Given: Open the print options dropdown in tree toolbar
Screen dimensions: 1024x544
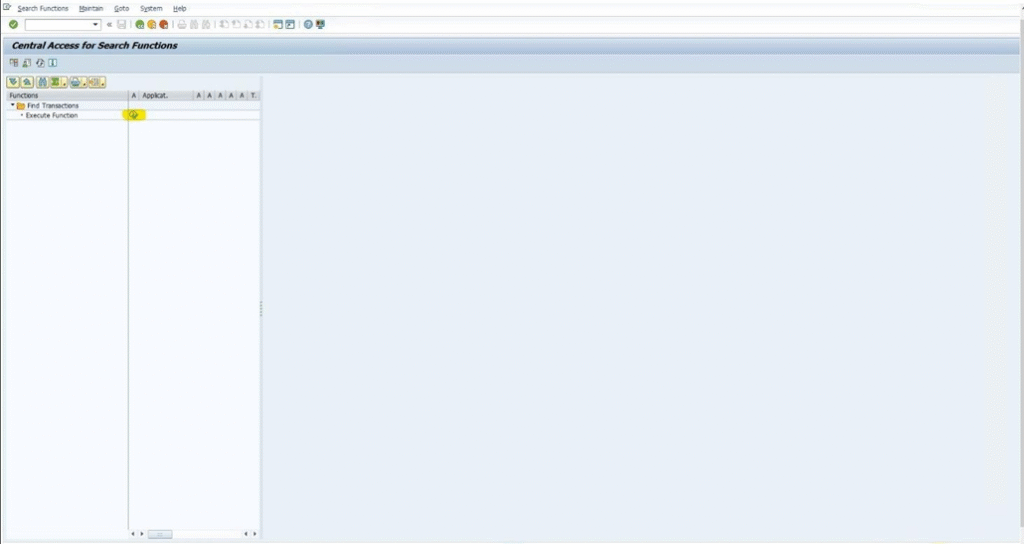Looking at the screenshot, I should pos(83,83).
